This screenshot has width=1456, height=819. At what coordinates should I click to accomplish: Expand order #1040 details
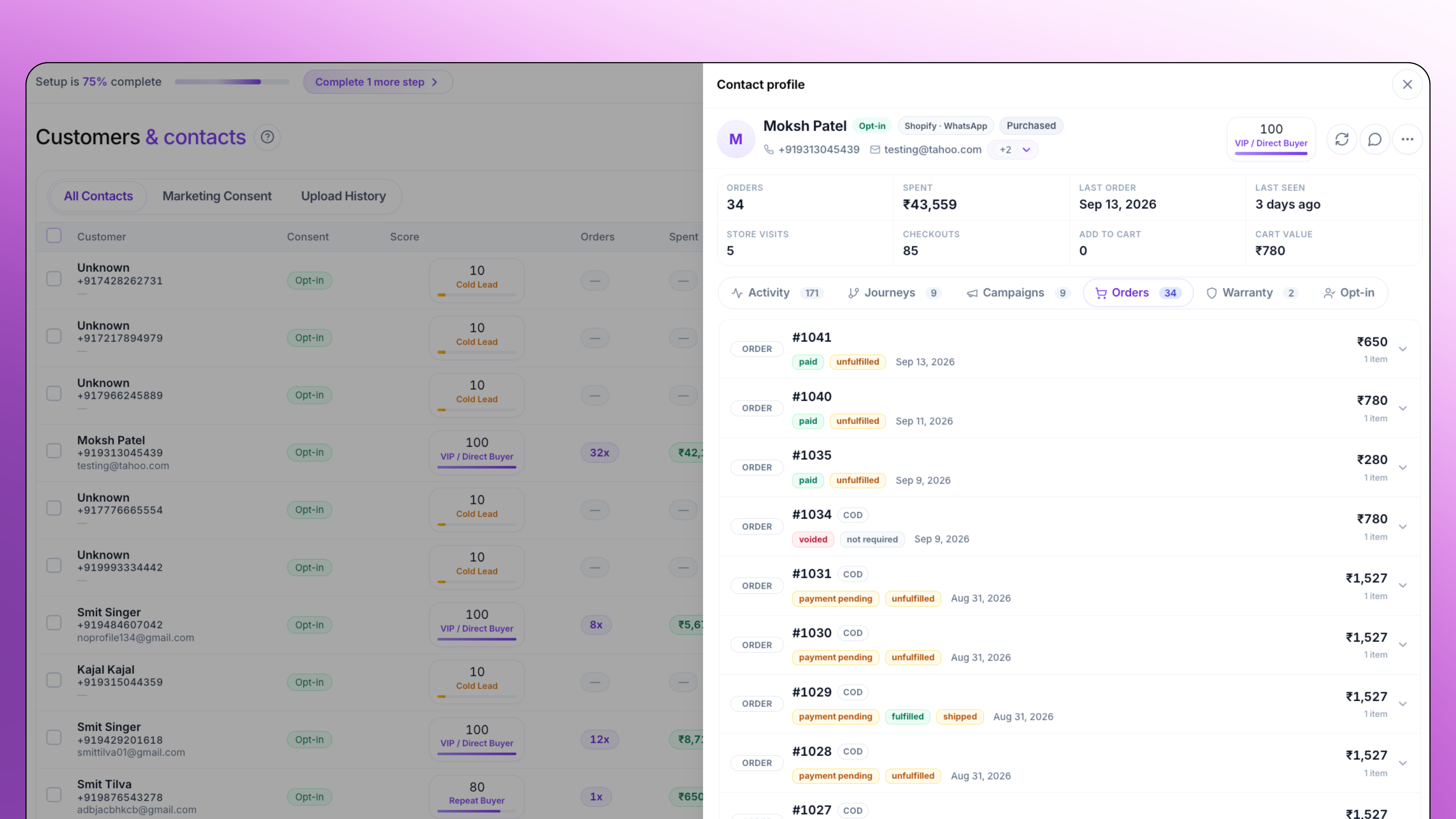pos(1403,408)
